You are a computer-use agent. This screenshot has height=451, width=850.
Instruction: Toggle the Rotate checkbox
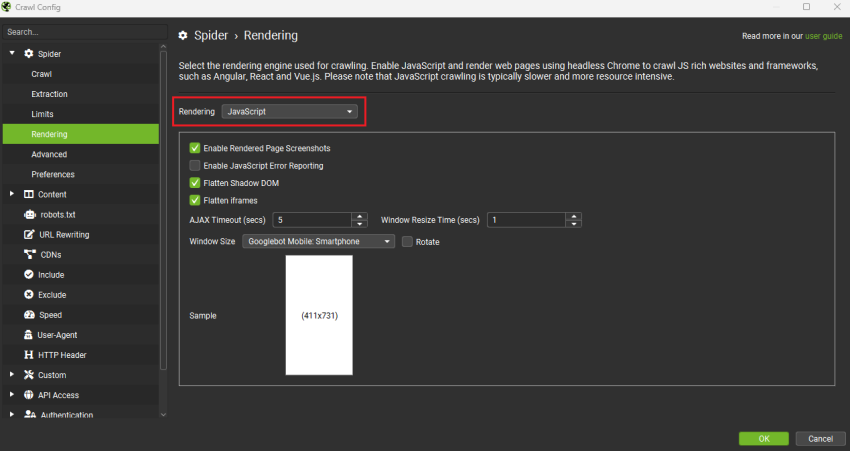click(407, 242)
